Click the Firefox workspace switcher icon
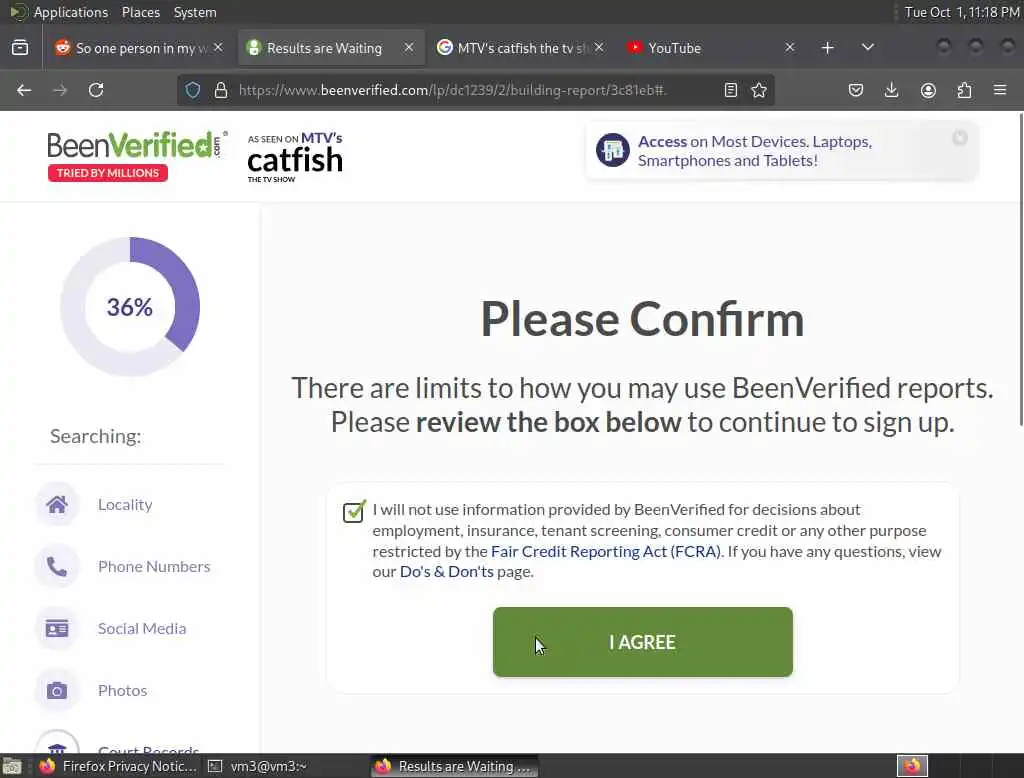Screen dimensions: 1024x778 point(912,766)
